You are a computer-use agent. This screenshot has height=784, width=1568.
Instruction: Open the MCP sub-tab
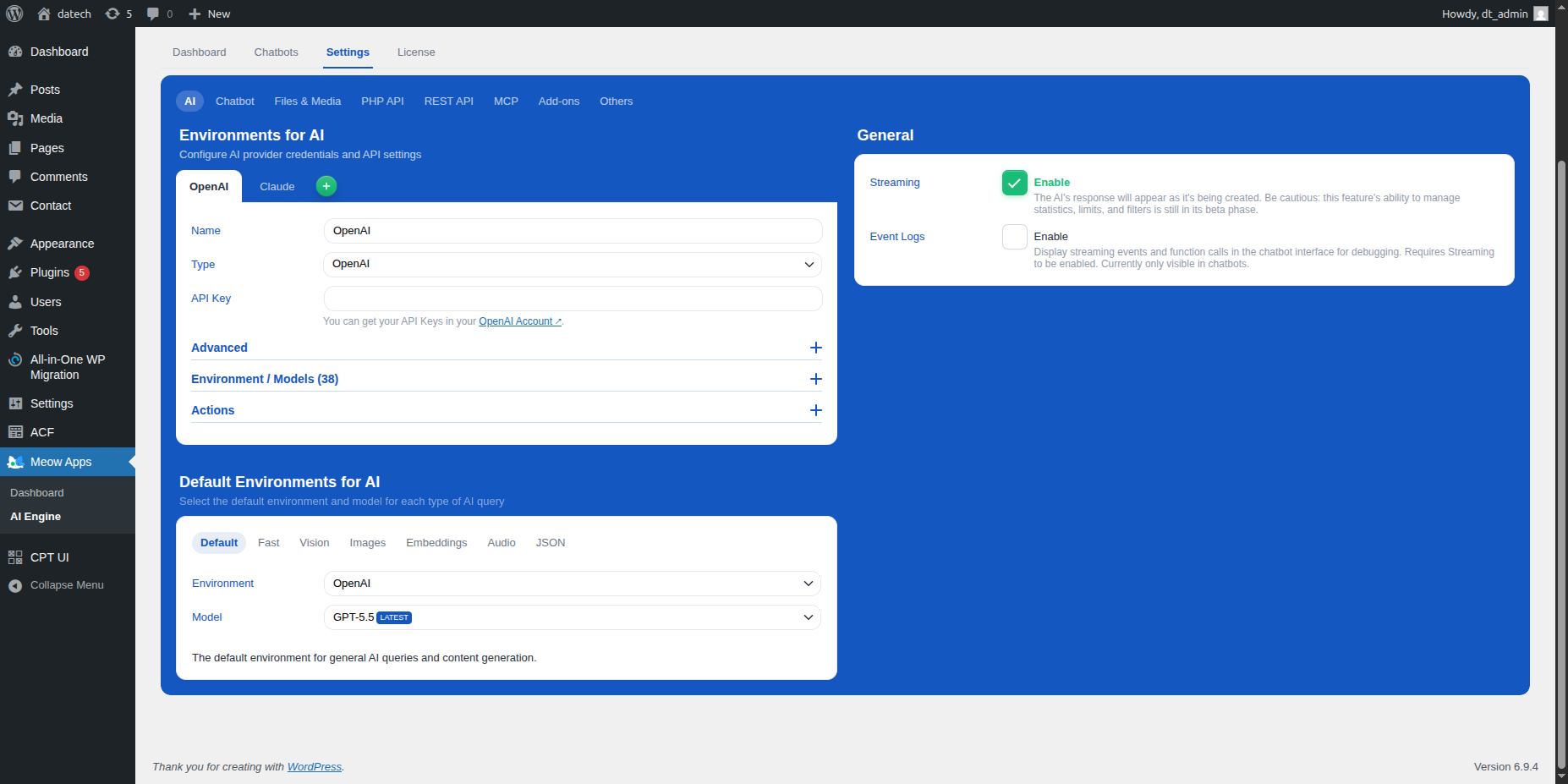click(507, 101)
